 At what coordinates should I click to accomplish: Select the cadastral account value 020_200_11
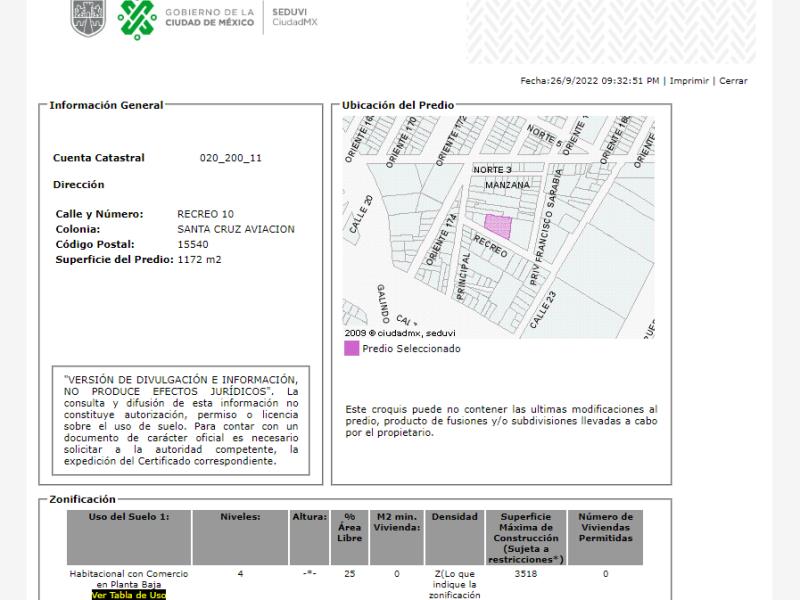231,158
